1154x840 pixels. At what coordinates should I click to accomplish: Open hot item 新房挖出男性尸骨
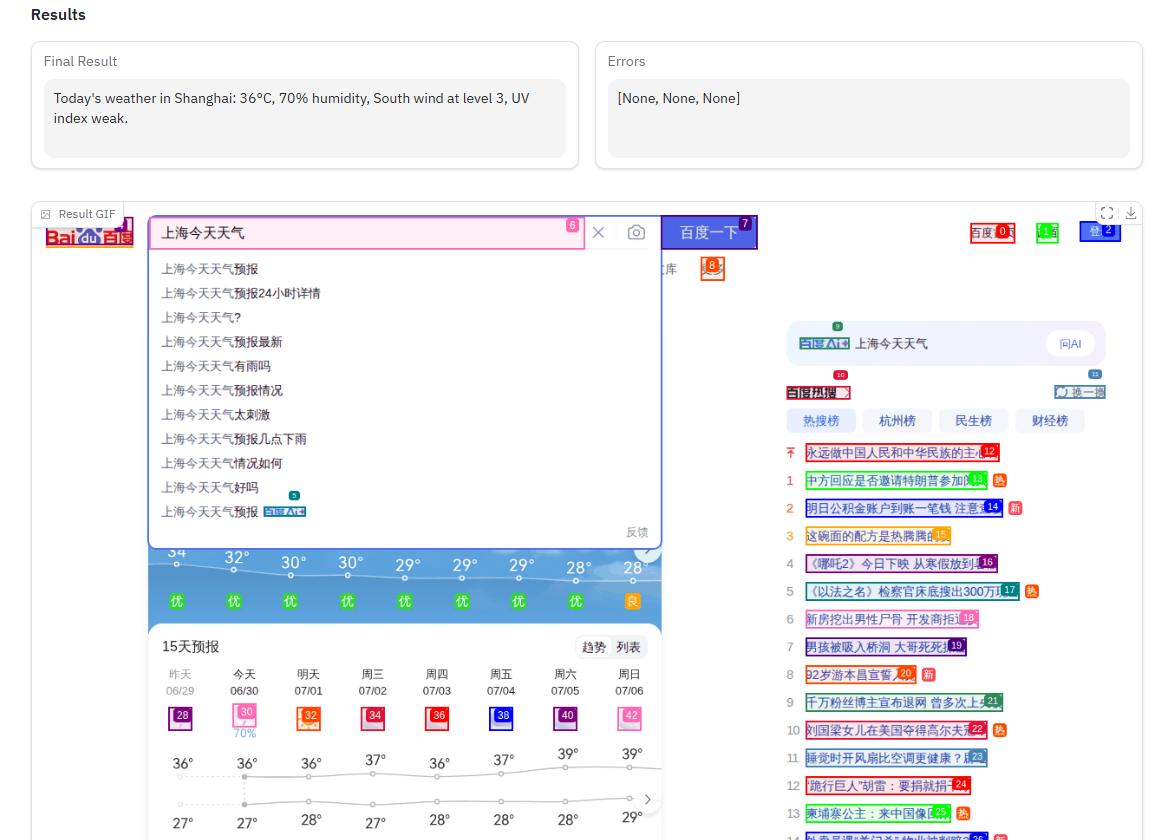coord(891,619)
